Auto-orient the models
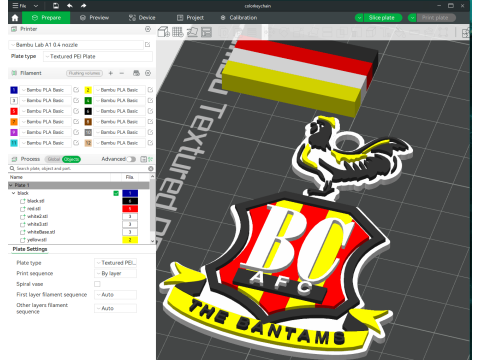This screenshot has width=480, height=360. (192, 32)
